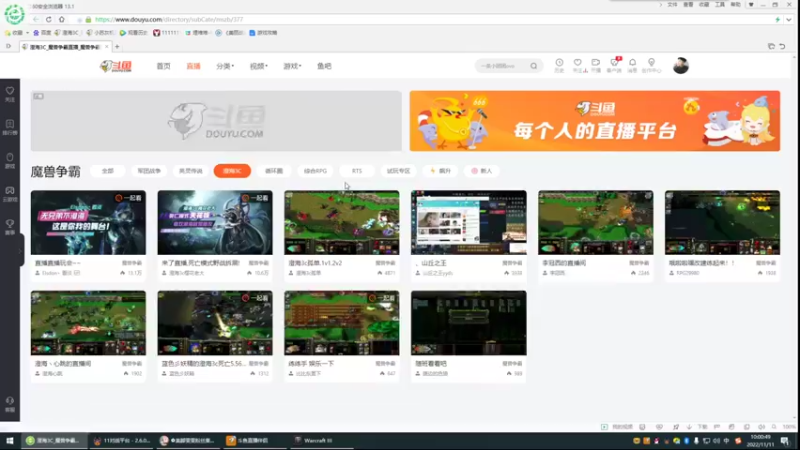Viewport: 800px width, 450px height.
Task: Open the 文件 browser menu
Action: click(672, 5)
